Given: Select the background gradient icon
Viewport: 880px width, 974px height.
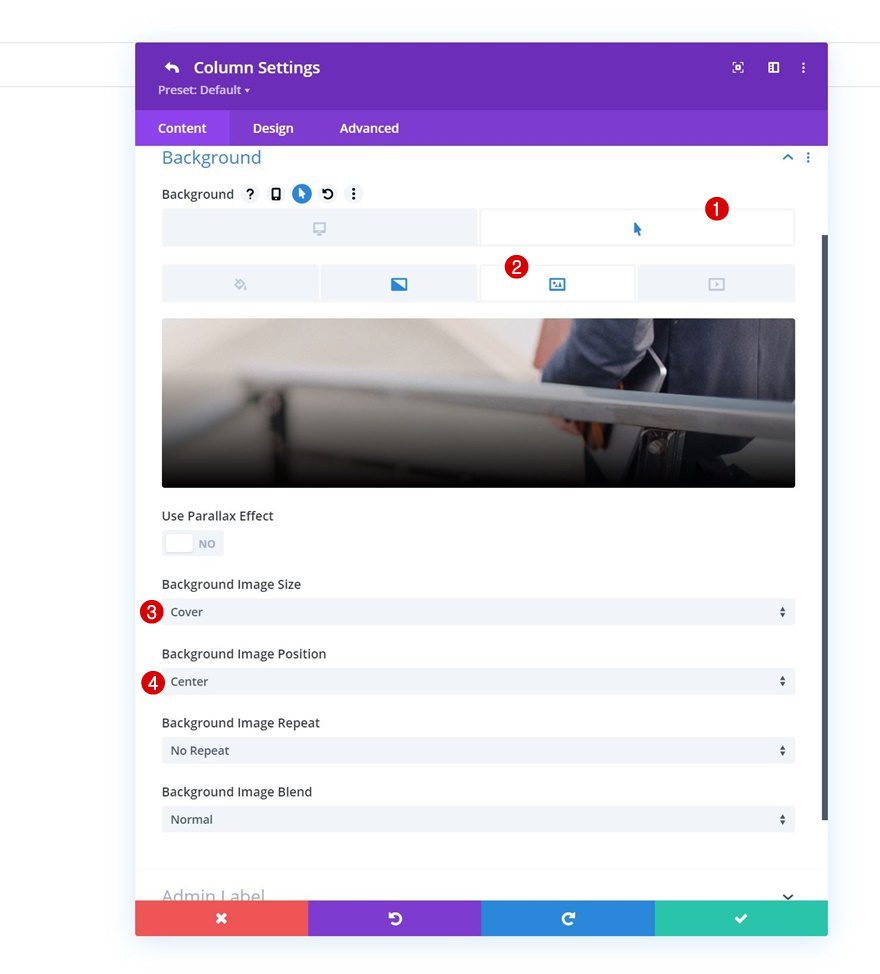Looking at the screenshot, I should 398,283.
